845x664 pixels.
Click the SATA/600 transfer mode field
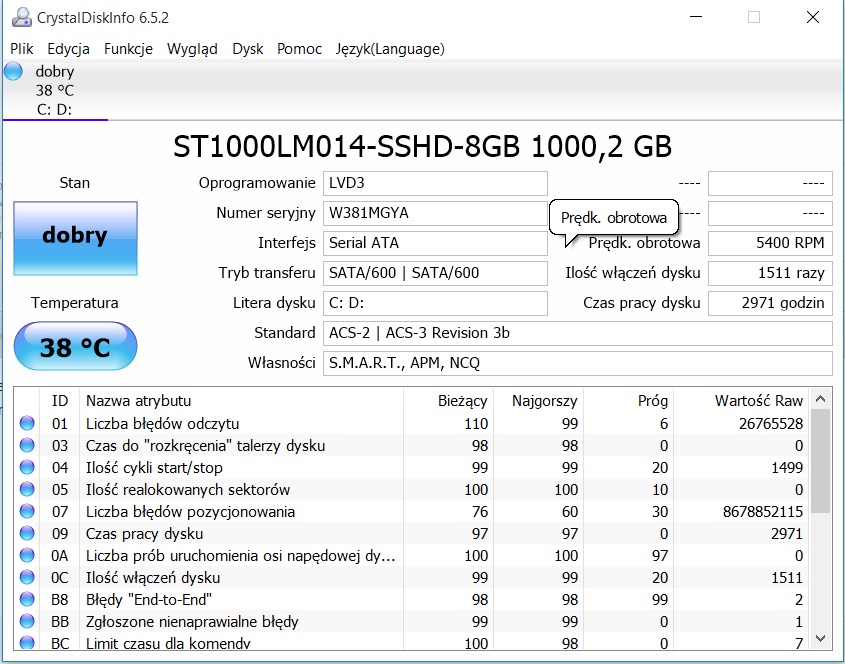435,273
